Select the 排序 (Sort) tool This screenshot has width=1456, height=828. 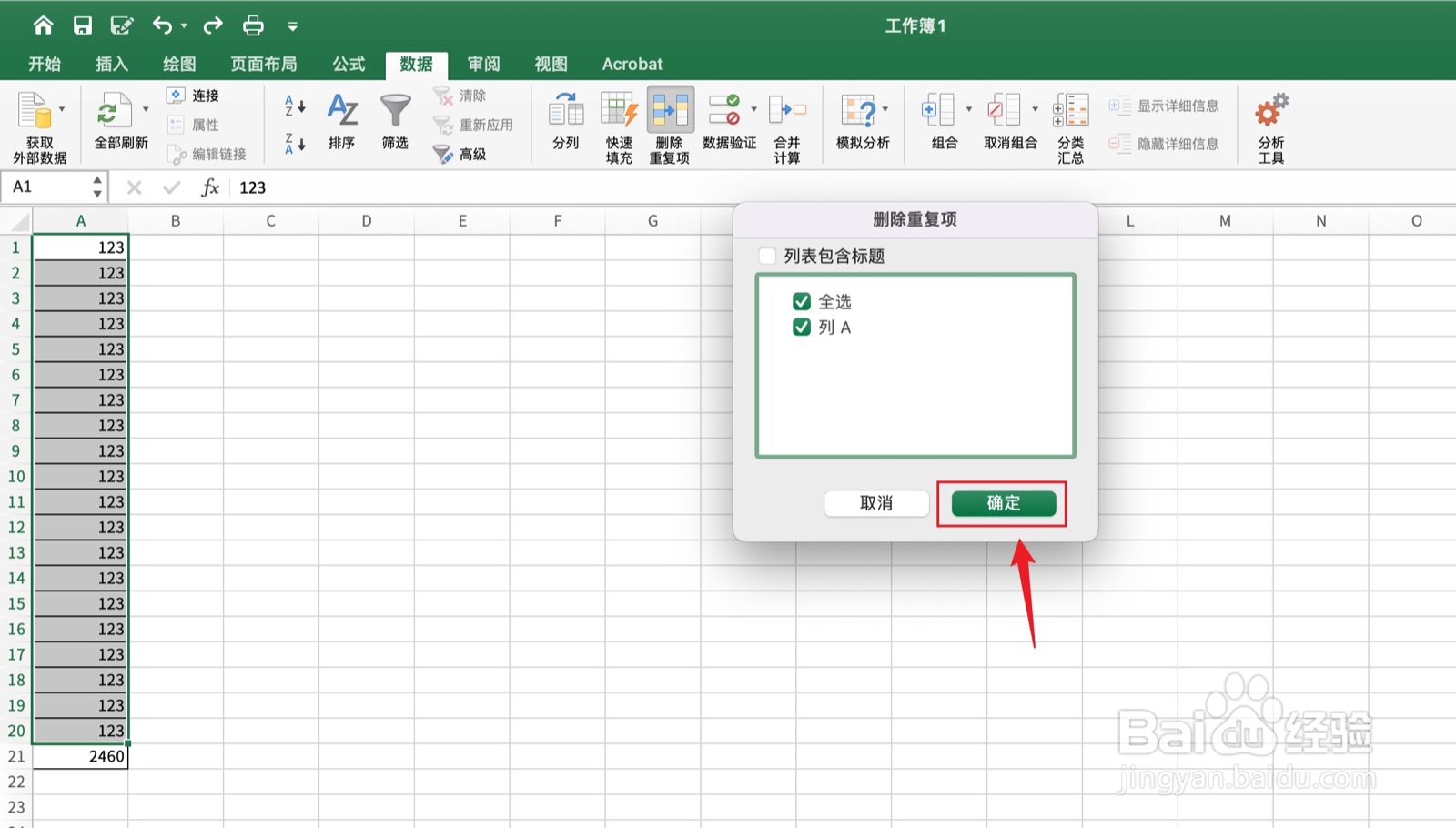click(x=341, y=121)
